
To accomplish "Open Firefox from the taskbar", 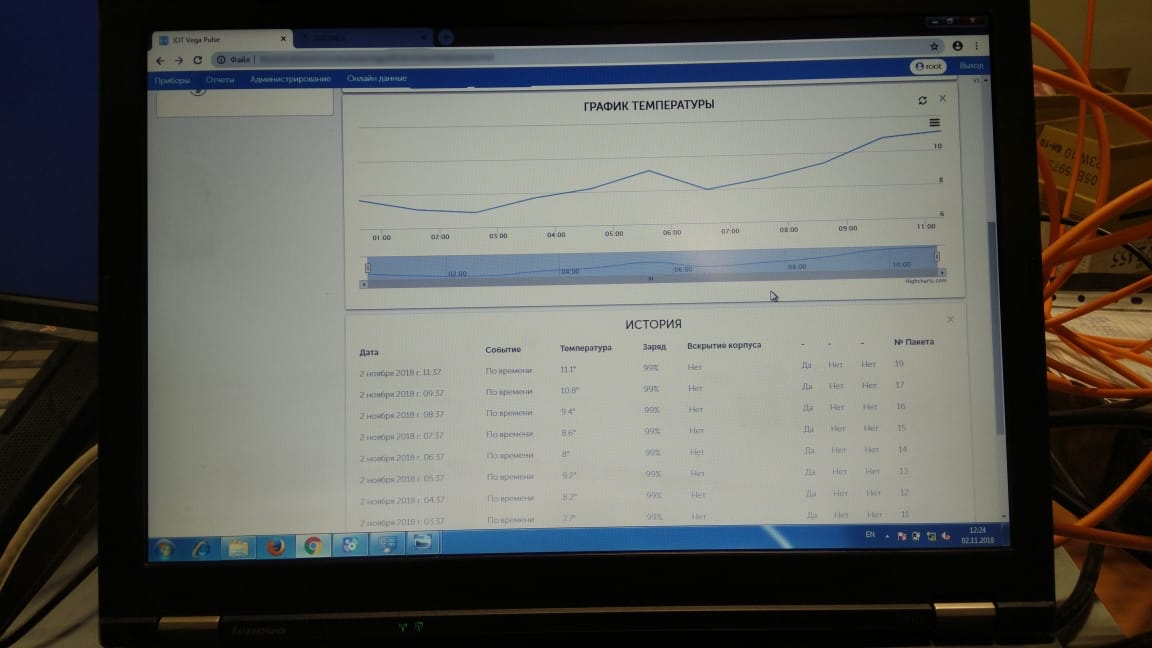I will 276,547.
